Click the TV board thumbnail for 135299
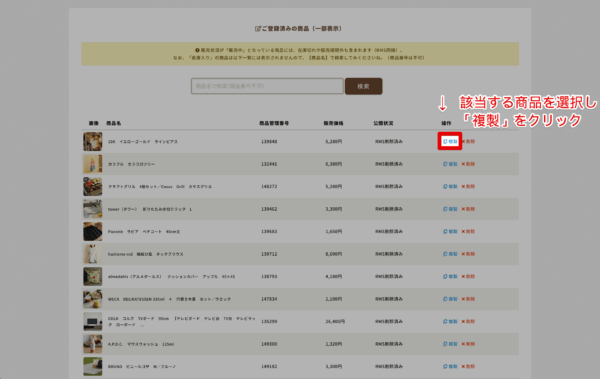This screenshot has width=600, height=379. point(93,322)
